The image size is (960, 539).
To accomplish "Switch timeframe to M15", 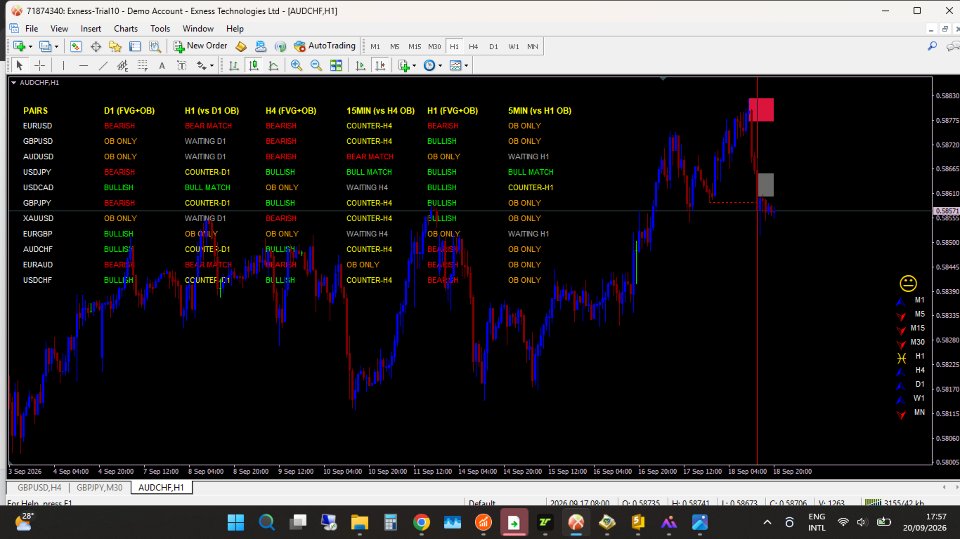I will 414,47.
